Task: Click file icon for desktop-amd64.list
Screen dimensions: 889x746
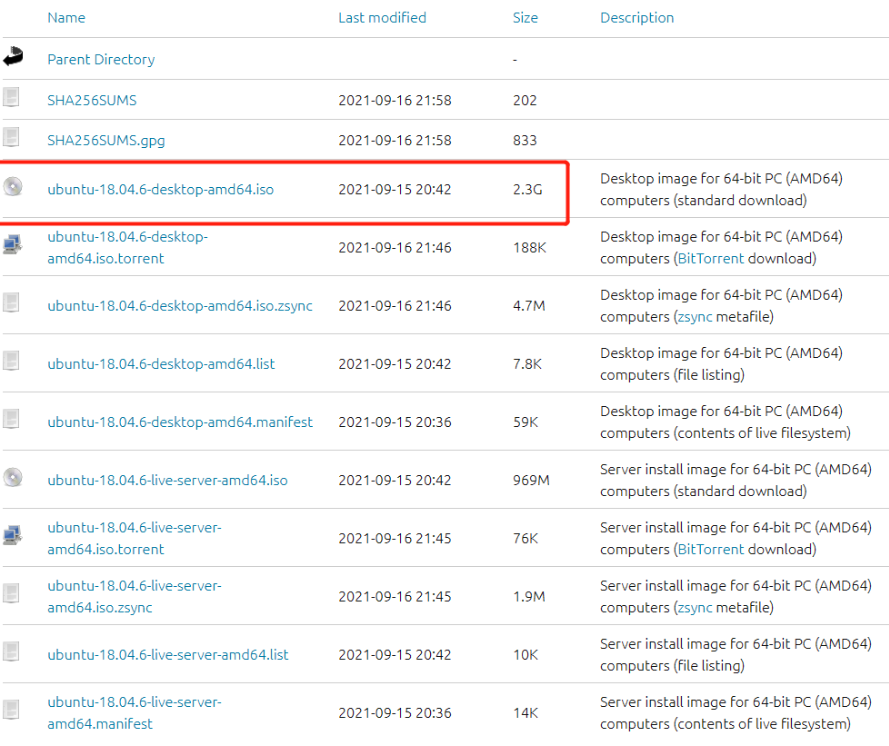Action: [x=11, y=361]
